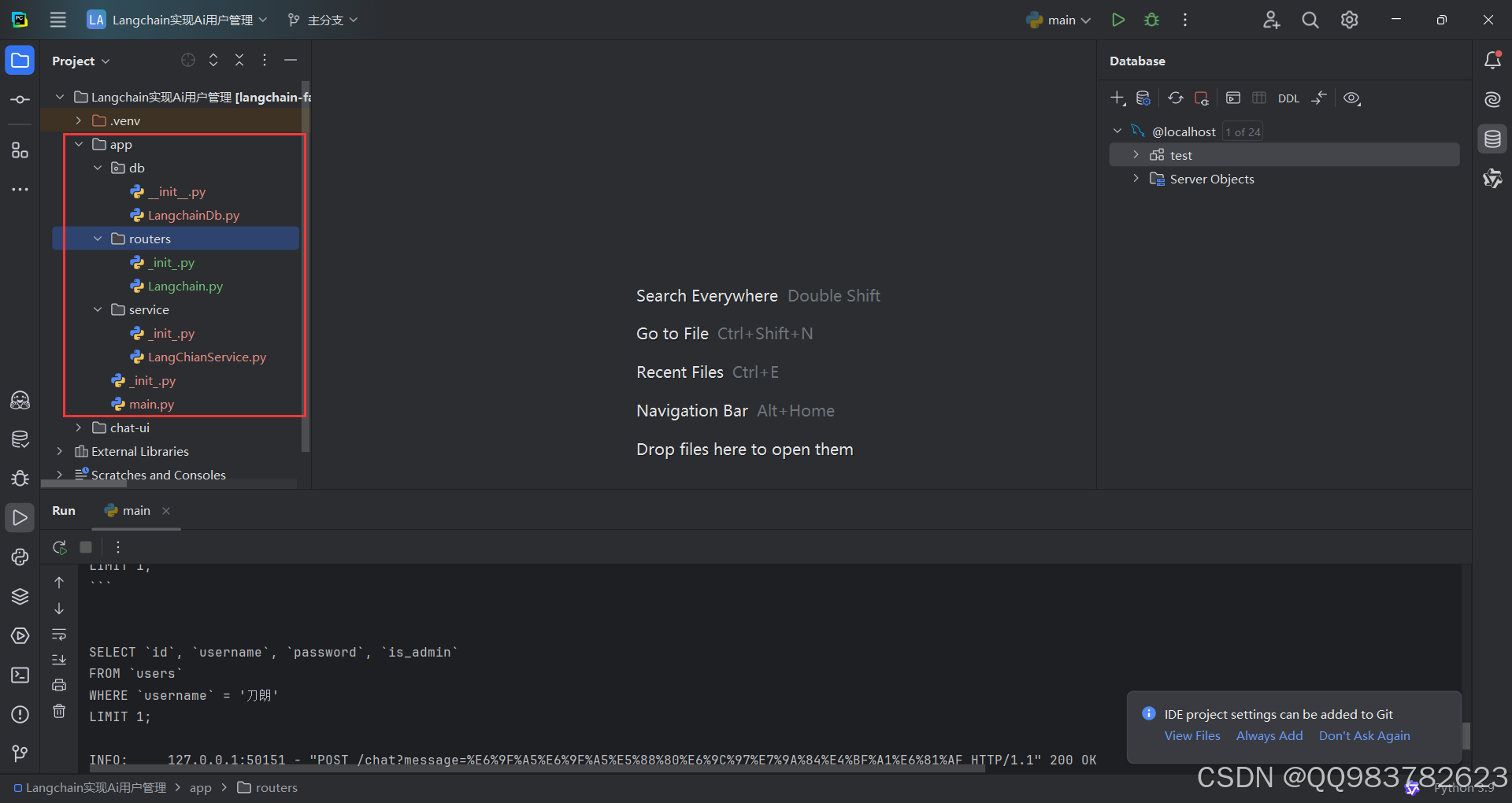Expand External Libraries node
The image size is (1512, 803).
[x=60, y=451]
